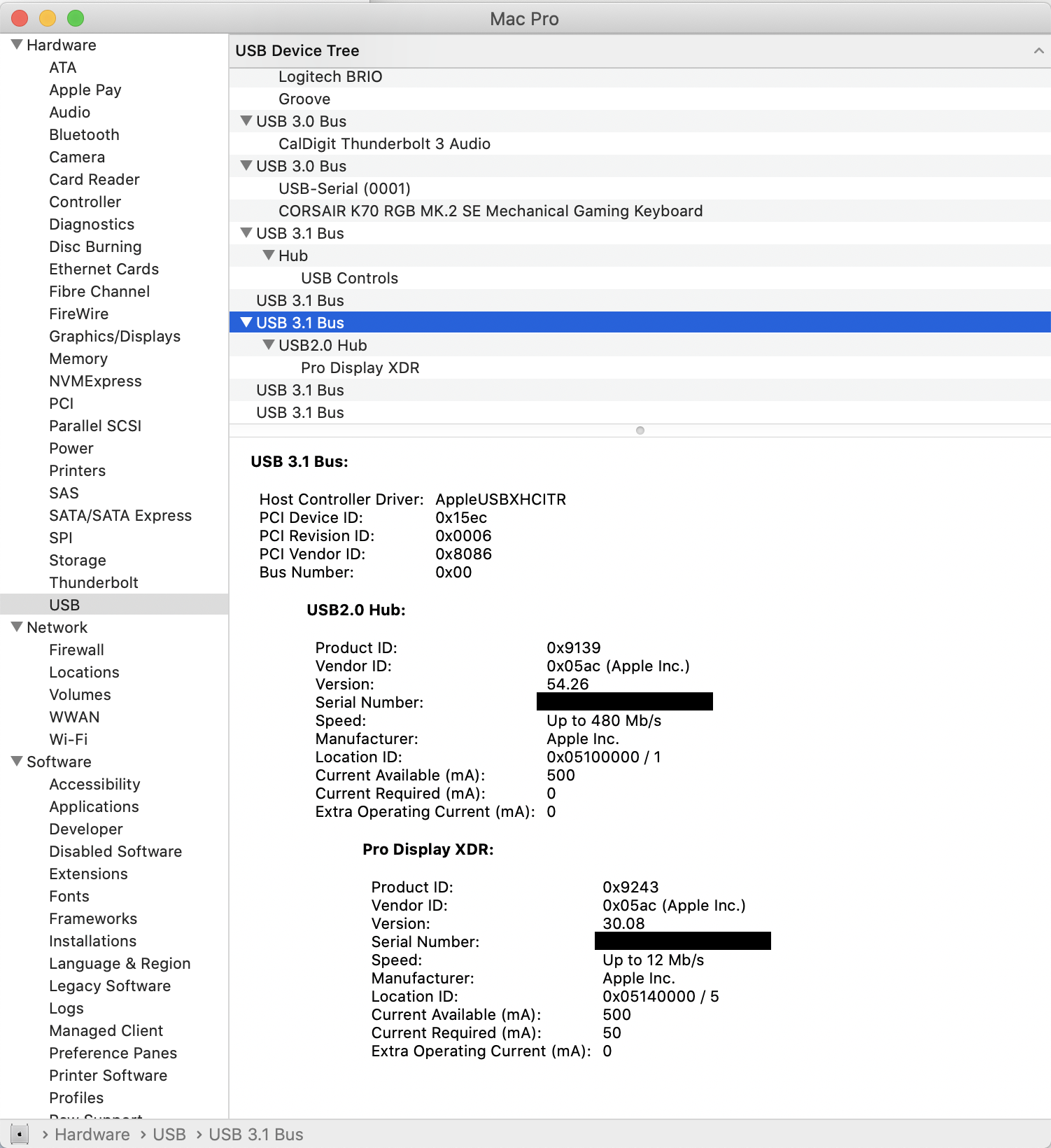Open Memory information
Viewport: 1051px width, 1148px height.
(x=78, y=359)
